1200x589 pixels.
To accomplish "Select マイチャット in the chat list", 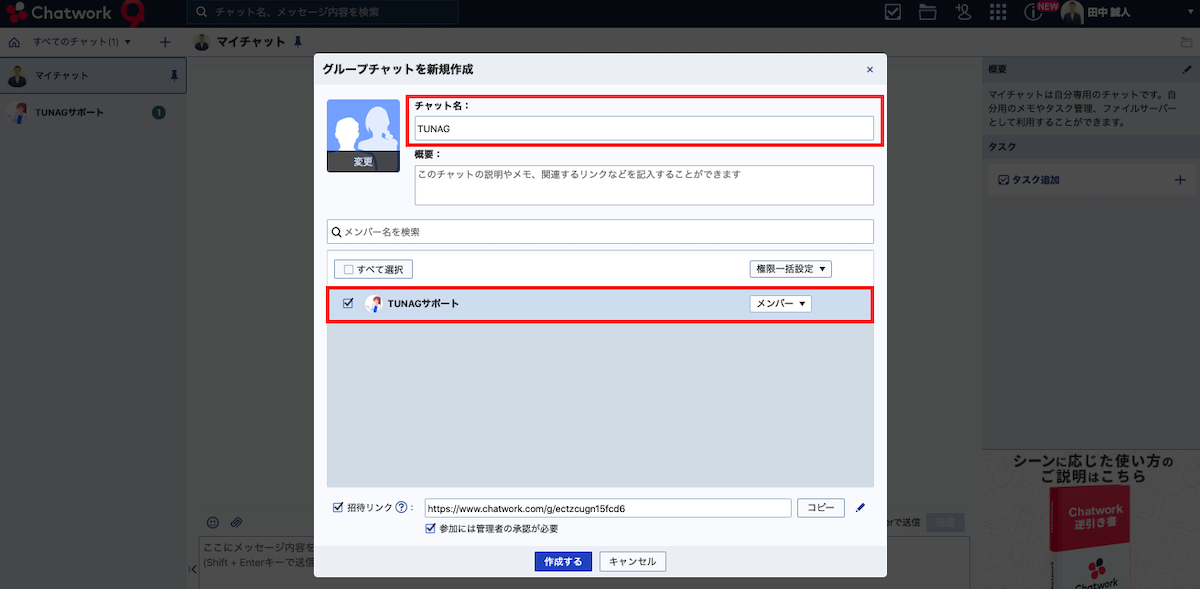I will (x=92, y=75).
